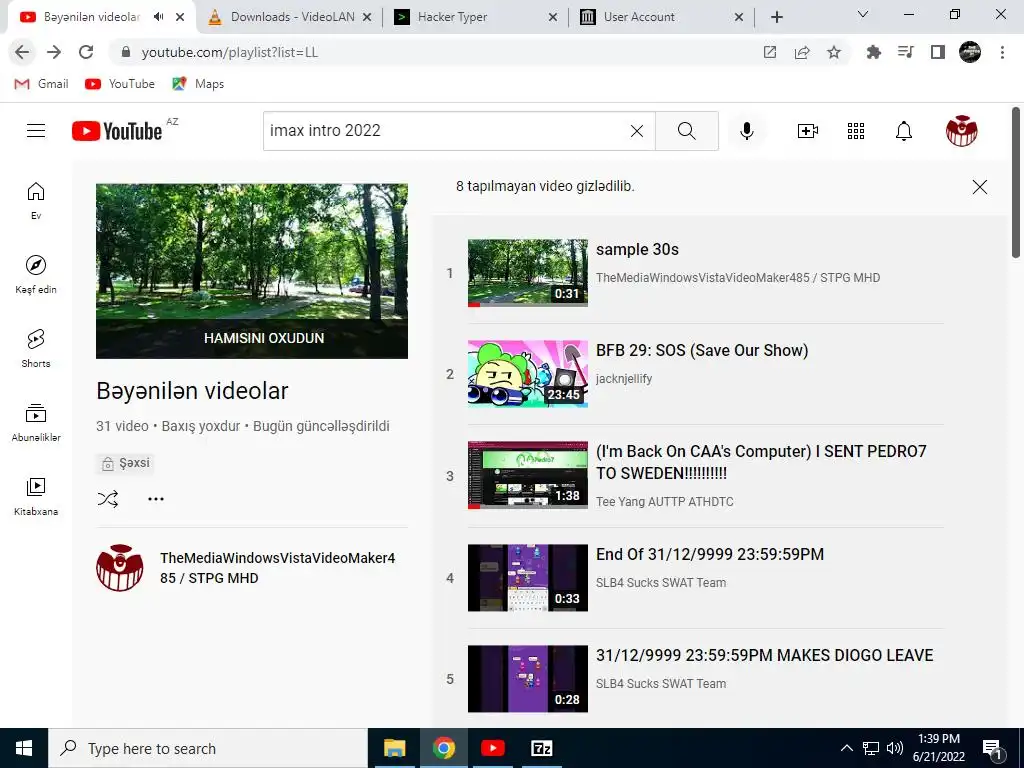Dismiss the hidden videos notice
The height and width of the screenshot is (768, 1024).
(x=980, y=187)
